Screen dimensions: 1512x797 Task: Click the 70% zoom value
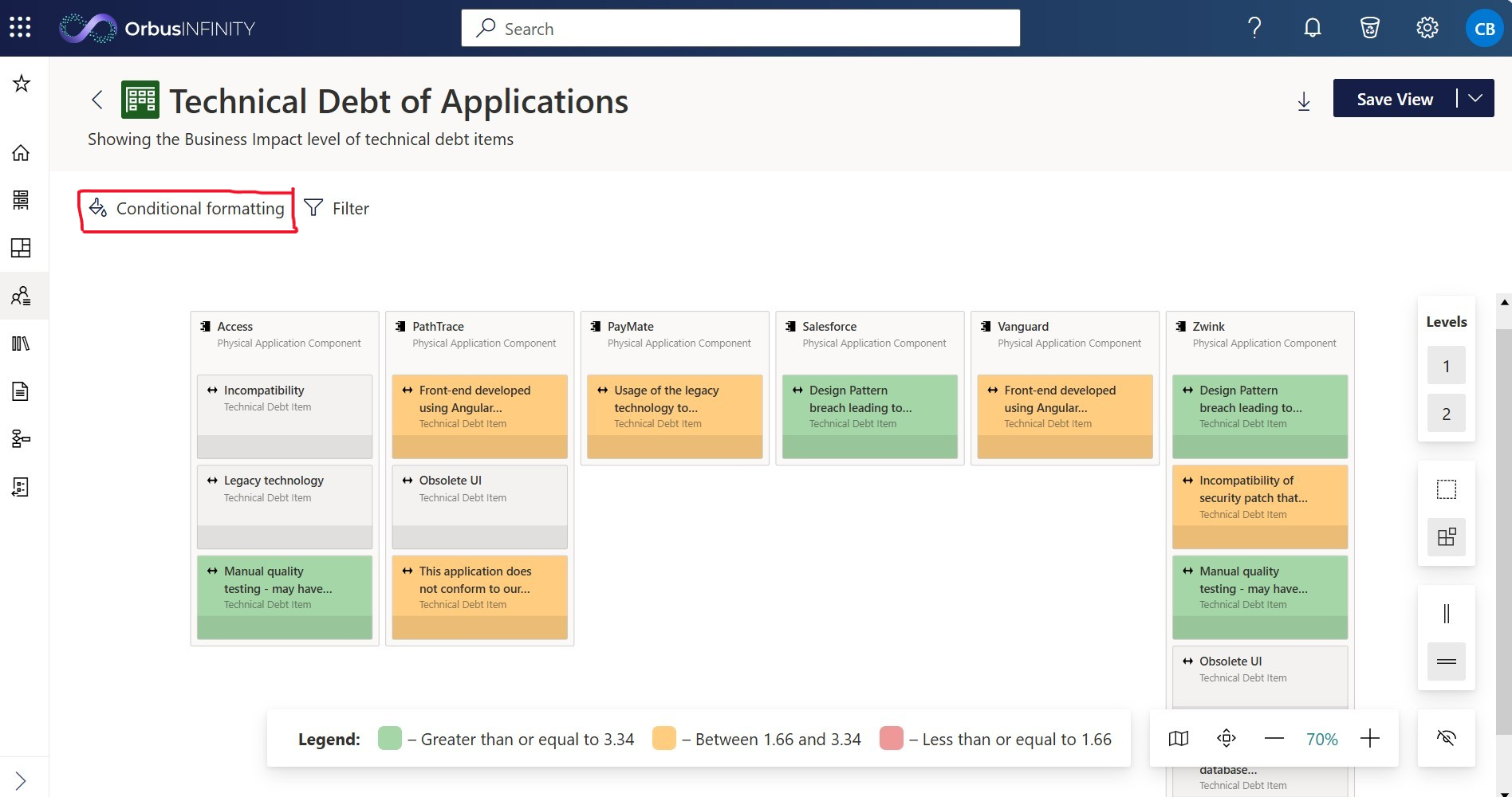(1322, 740)
